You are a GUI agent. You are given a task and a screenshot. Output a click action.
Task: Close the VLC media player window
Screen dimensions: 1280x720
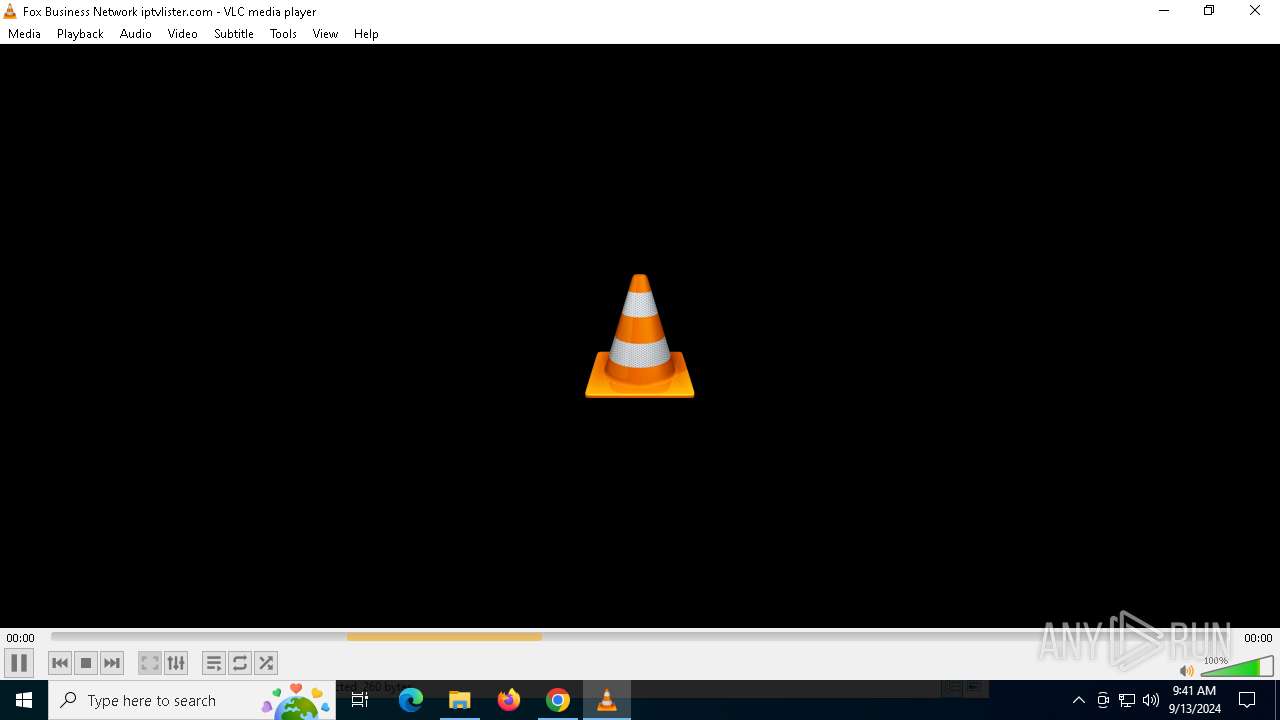(1255, 11)
